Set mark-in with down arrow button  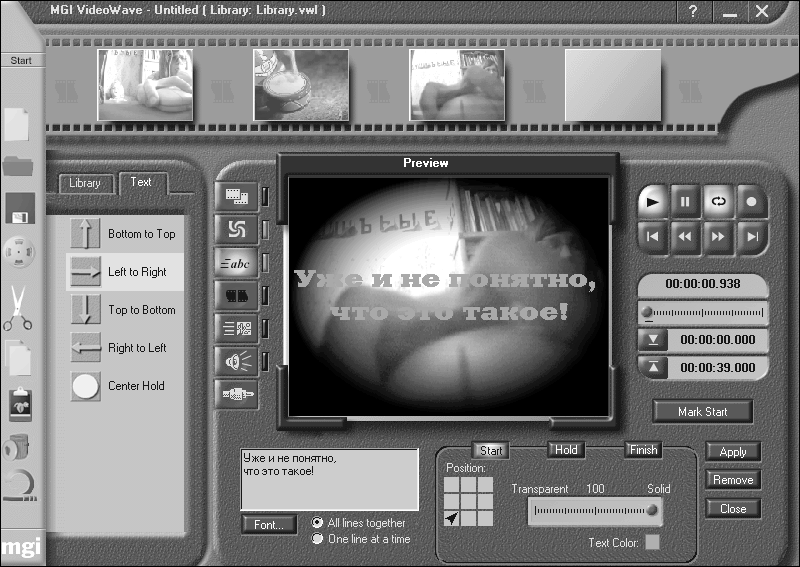pos(653,340)
